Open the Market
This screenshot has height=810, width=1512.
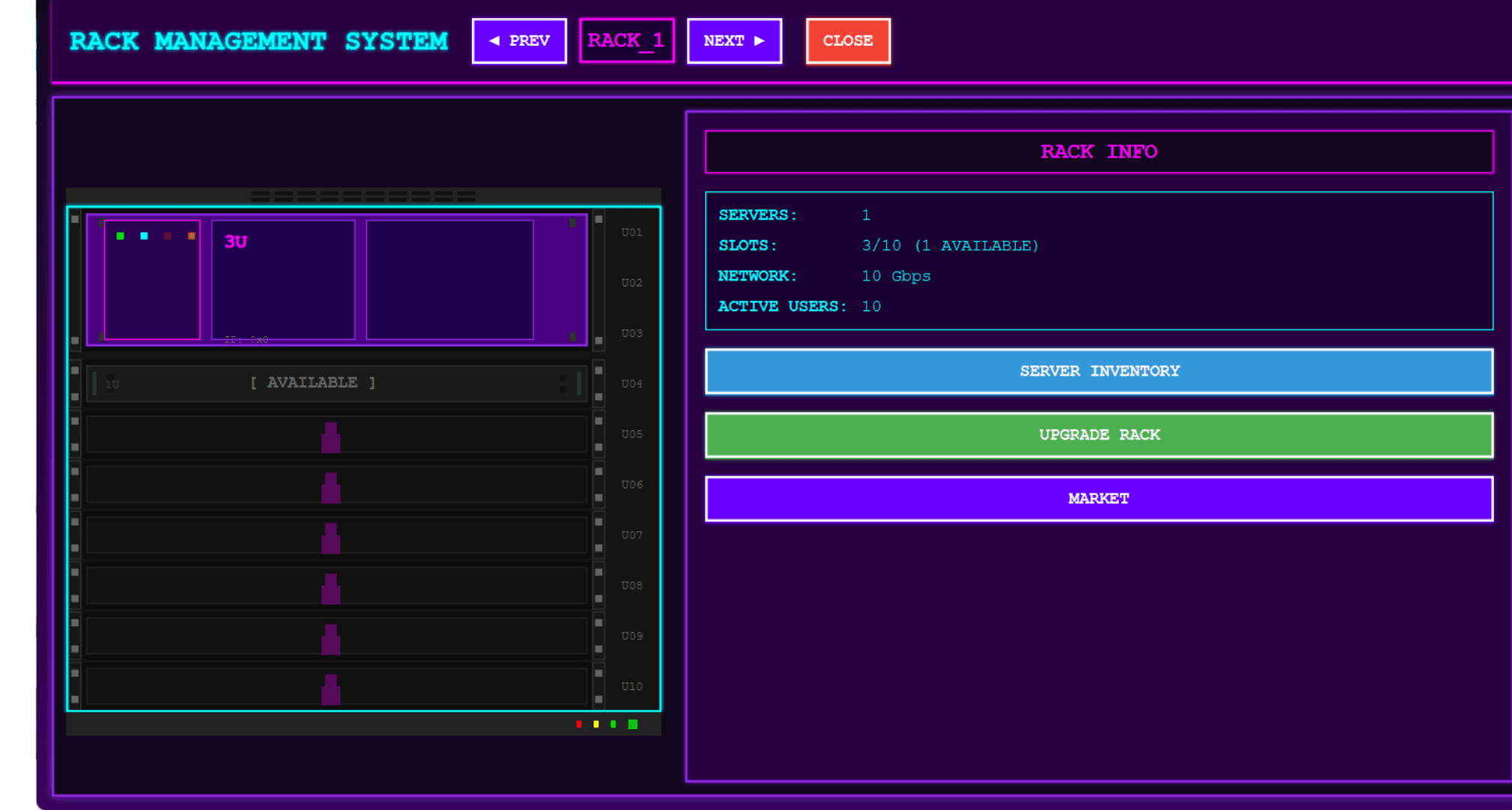1099,499
